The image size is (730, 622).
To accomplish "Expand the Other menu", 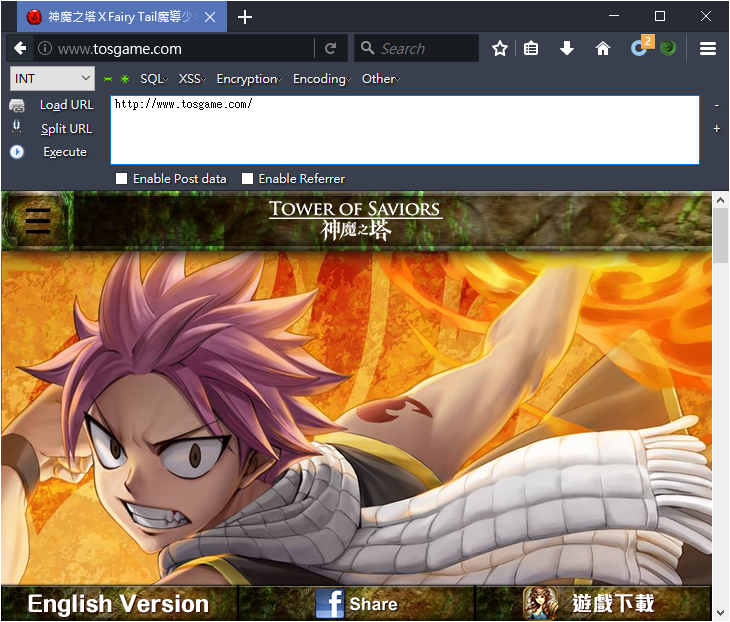I will pos(381,79).
